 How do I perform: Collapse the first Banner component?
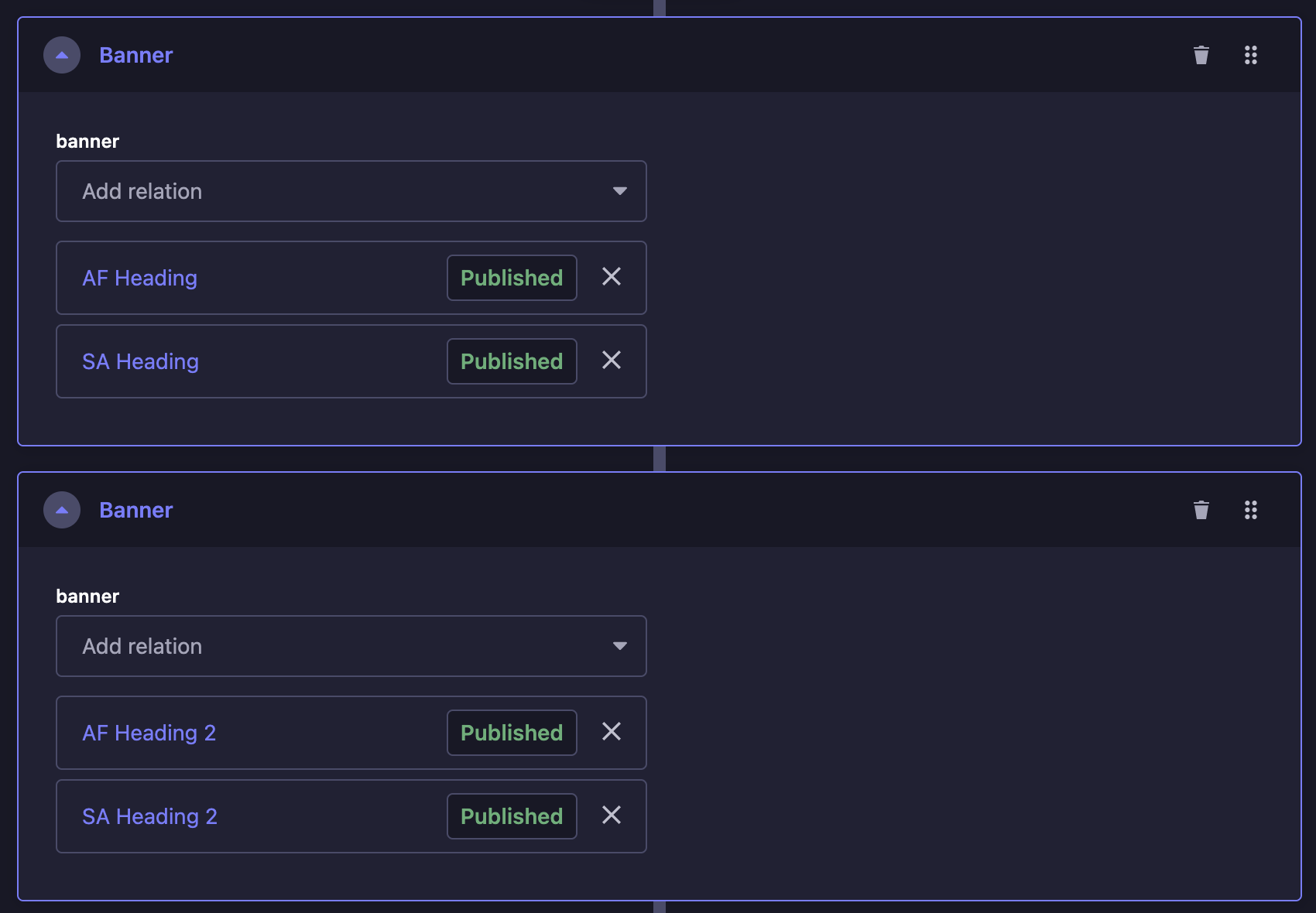click(x=62, y=55)
